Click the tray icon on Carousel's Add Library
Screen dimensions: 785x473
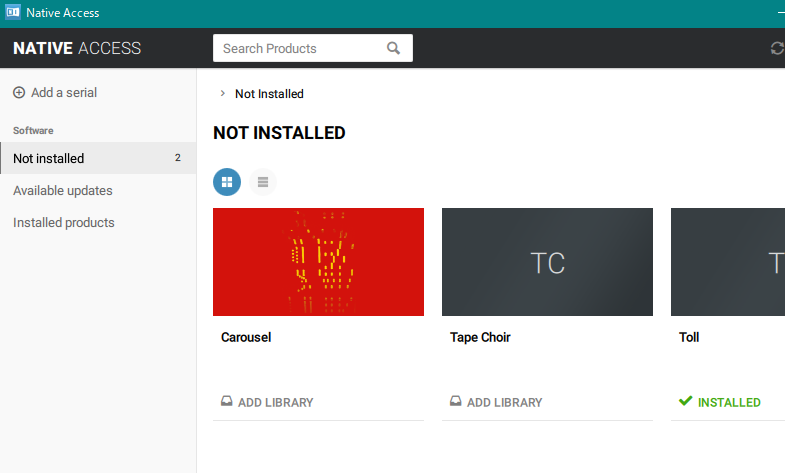point(227,401)
